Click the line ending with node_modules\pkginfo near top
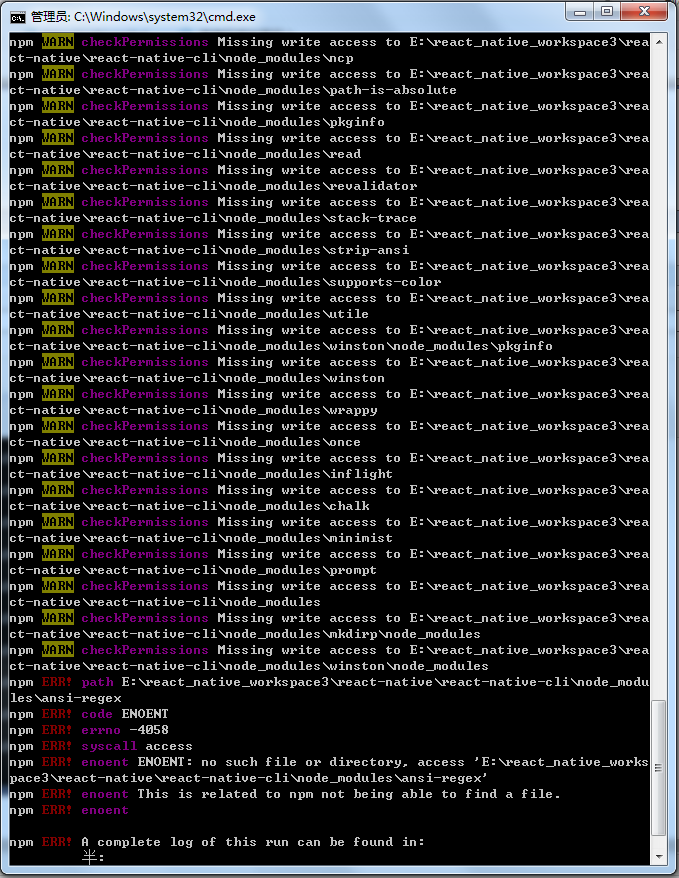The width and height of the screenshot is (679, 878). (x=197, y=122)
